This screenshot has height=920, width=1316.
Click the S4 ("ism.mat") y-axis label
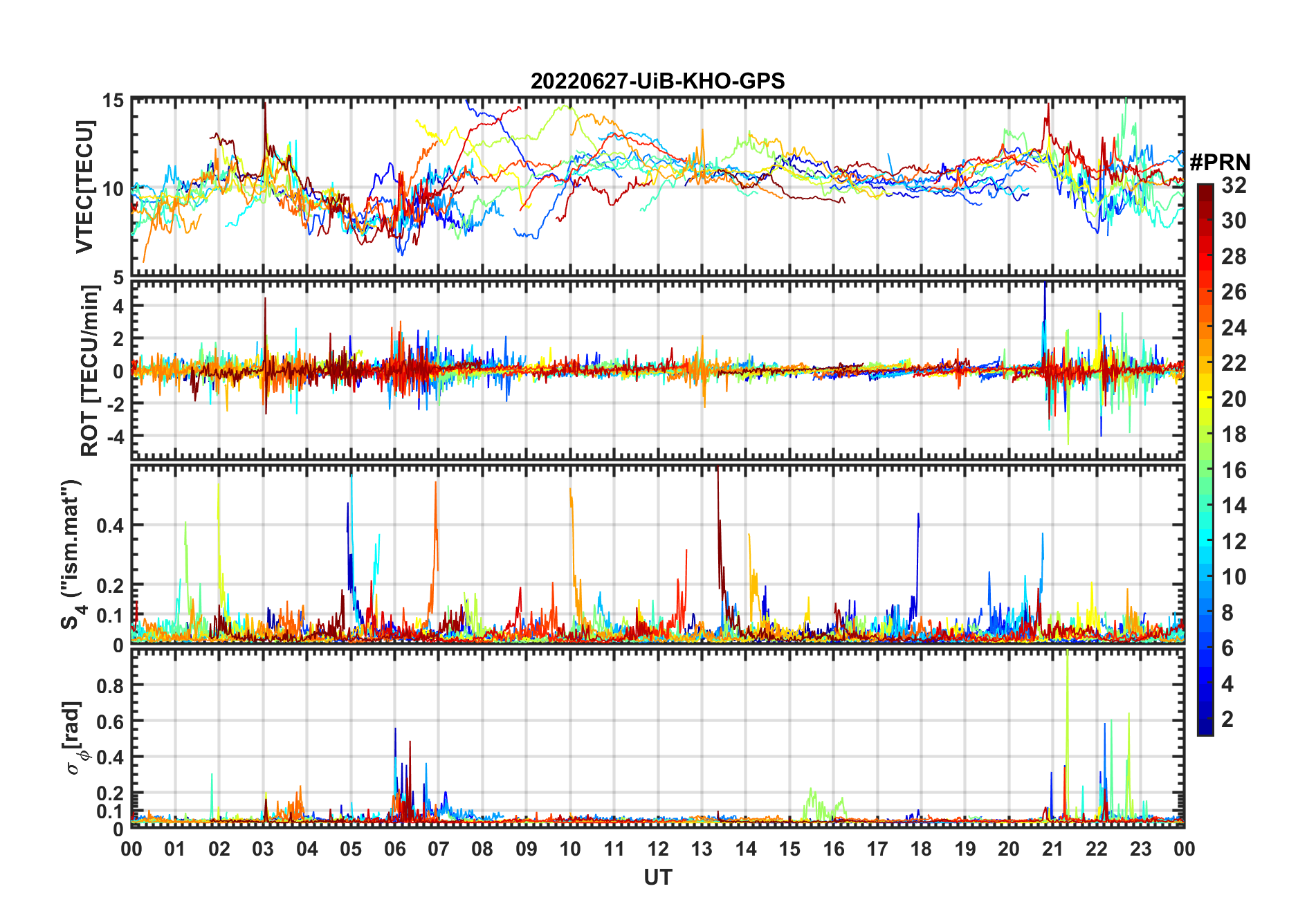71,555
